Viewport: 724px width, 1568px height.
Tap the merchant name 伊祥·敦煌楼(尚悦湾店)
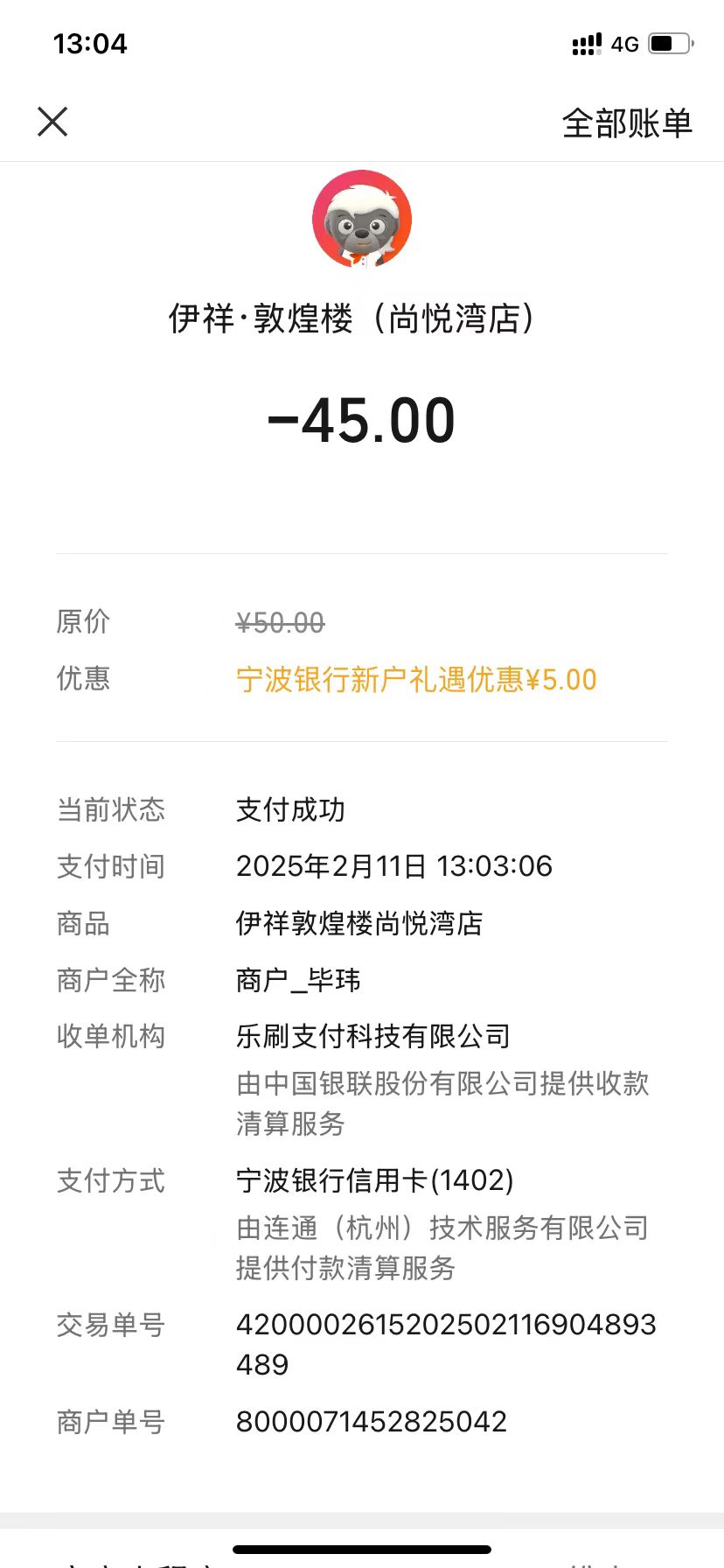coord(352,318)
